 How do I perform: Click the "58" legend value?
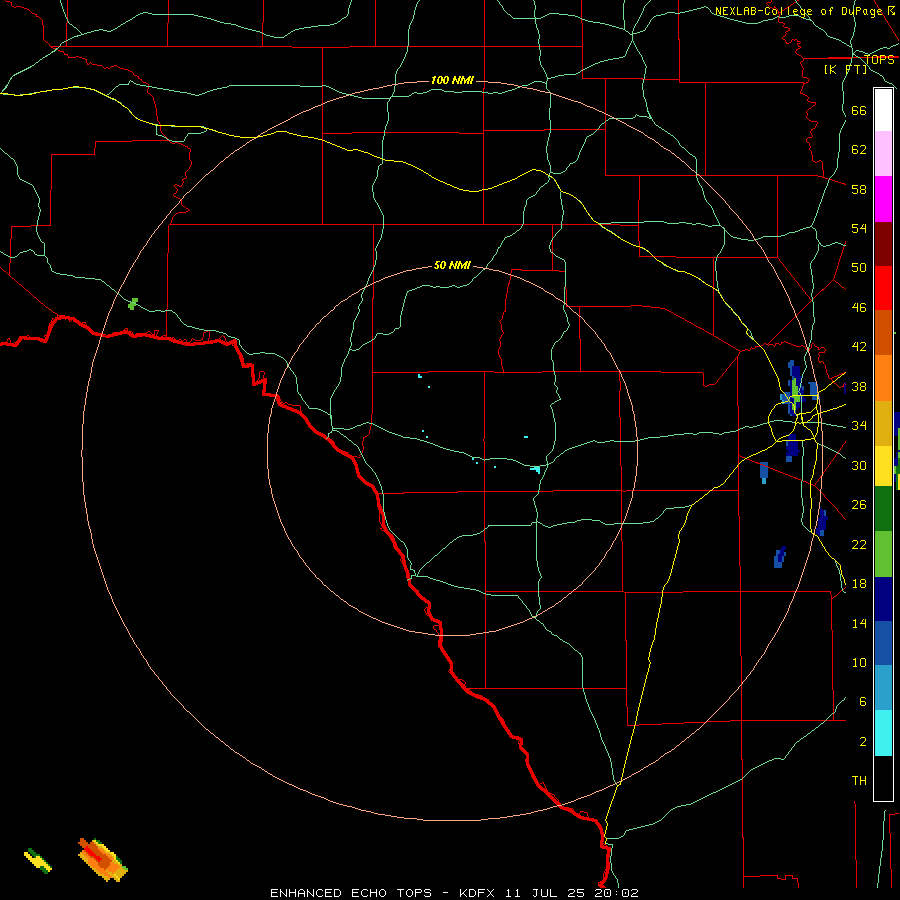(859, 189)
